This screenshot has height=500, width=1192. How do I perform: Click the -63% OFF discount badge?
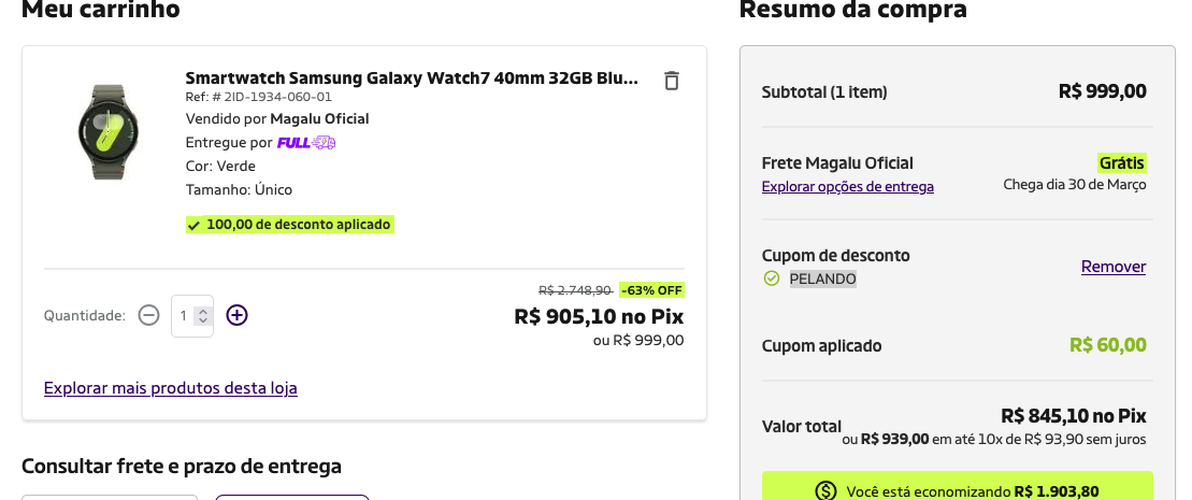point(651,290)
